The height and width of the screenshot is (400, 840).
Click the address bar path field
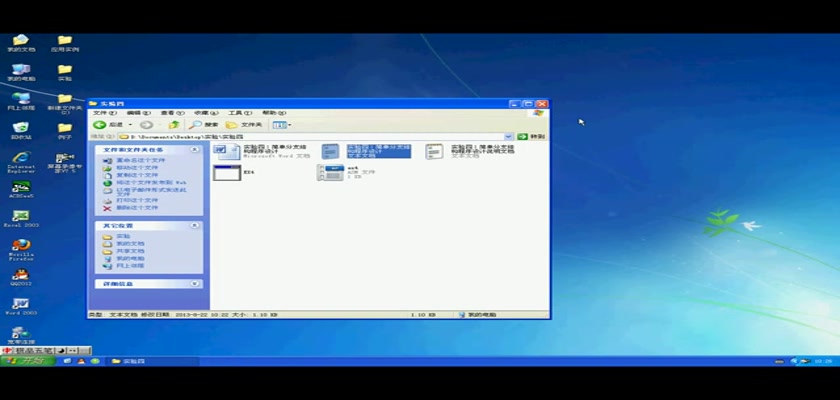[x=312, y=137]
